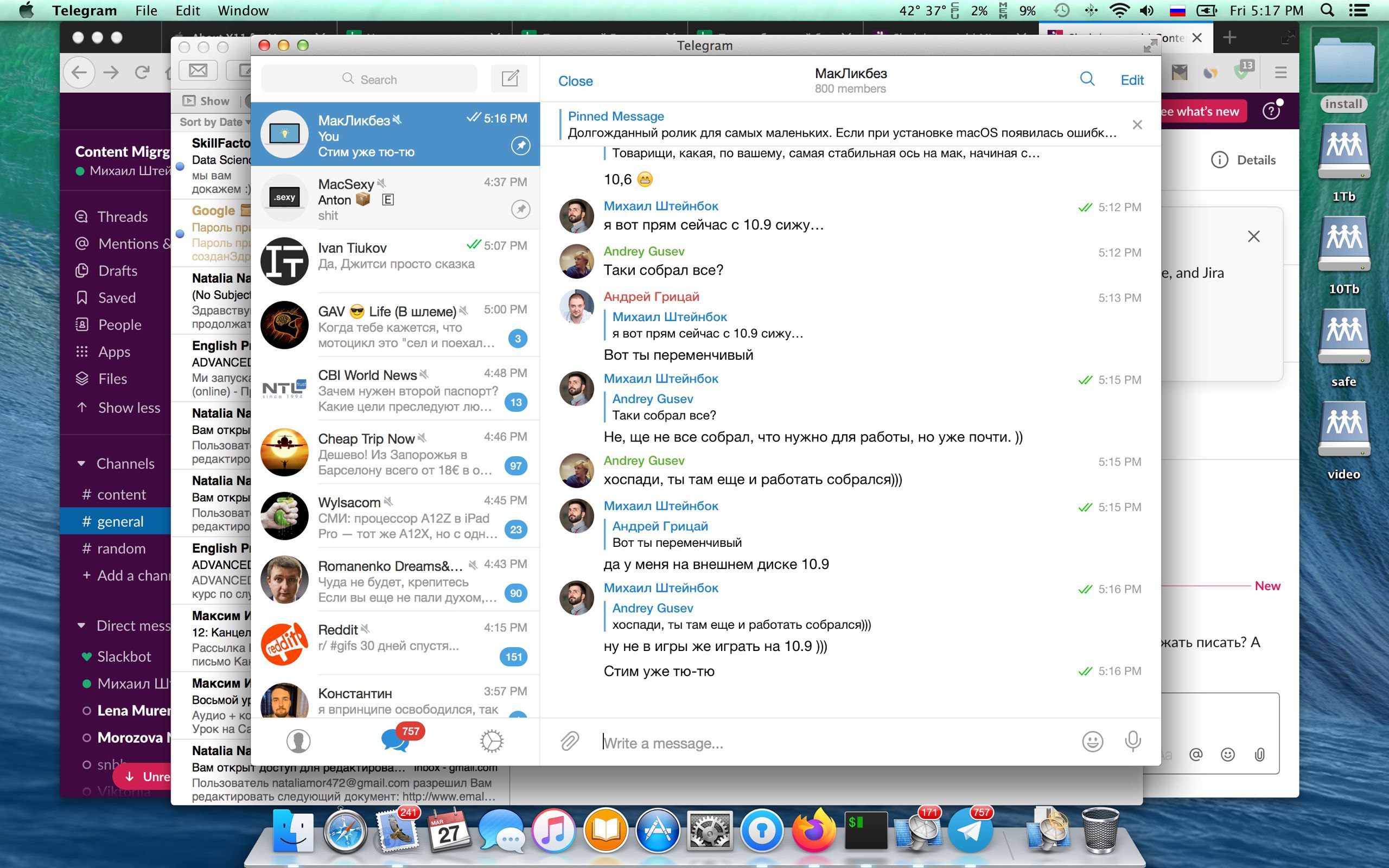The height and width of the screenshot is (868, 1389).
Task: Click the МакЛикбез 800 members header title
Action: (850, 80)
